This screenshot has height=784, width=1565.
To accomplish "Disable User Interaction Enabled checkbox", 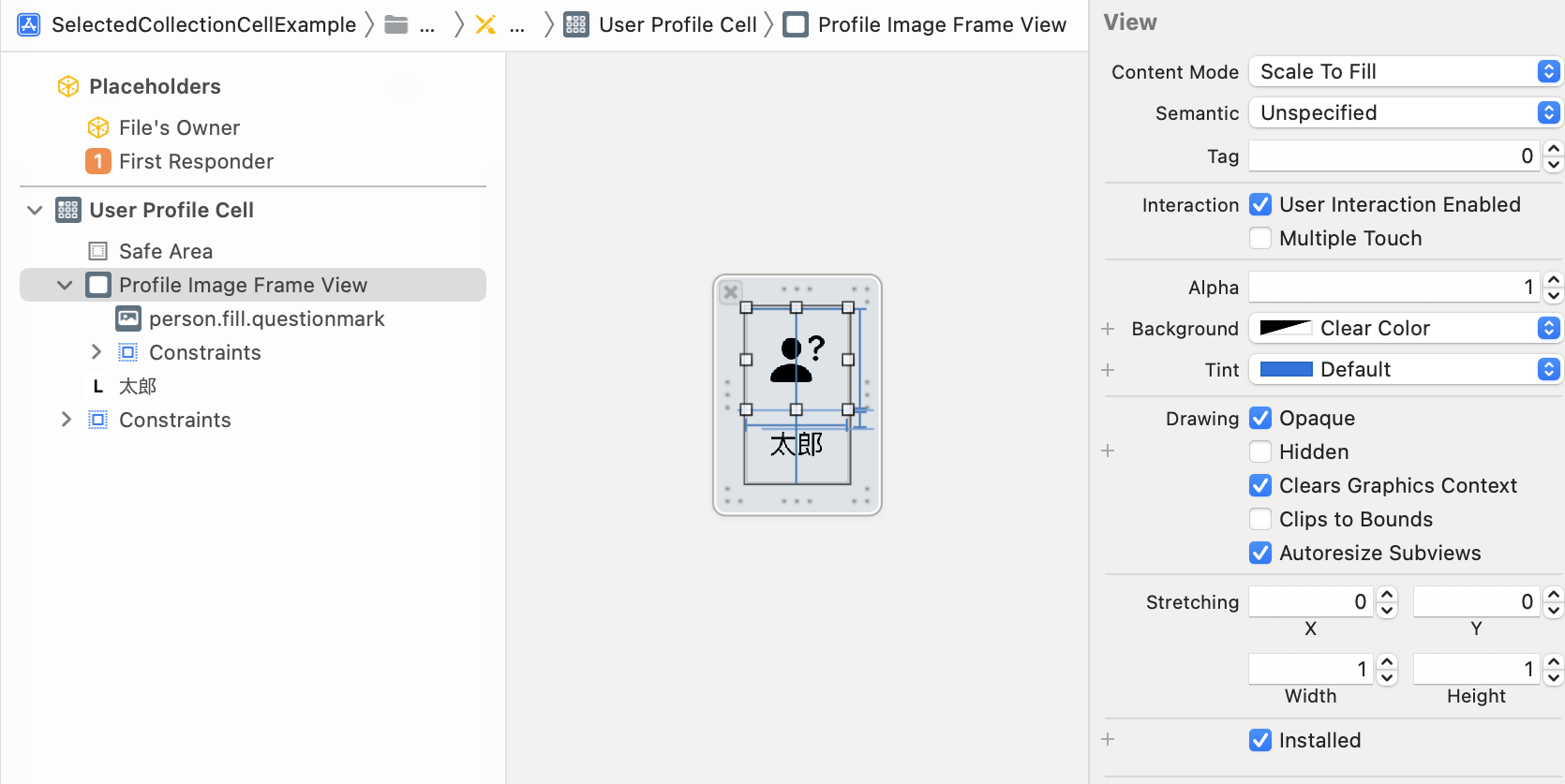I will click(x=1260, y=204).
